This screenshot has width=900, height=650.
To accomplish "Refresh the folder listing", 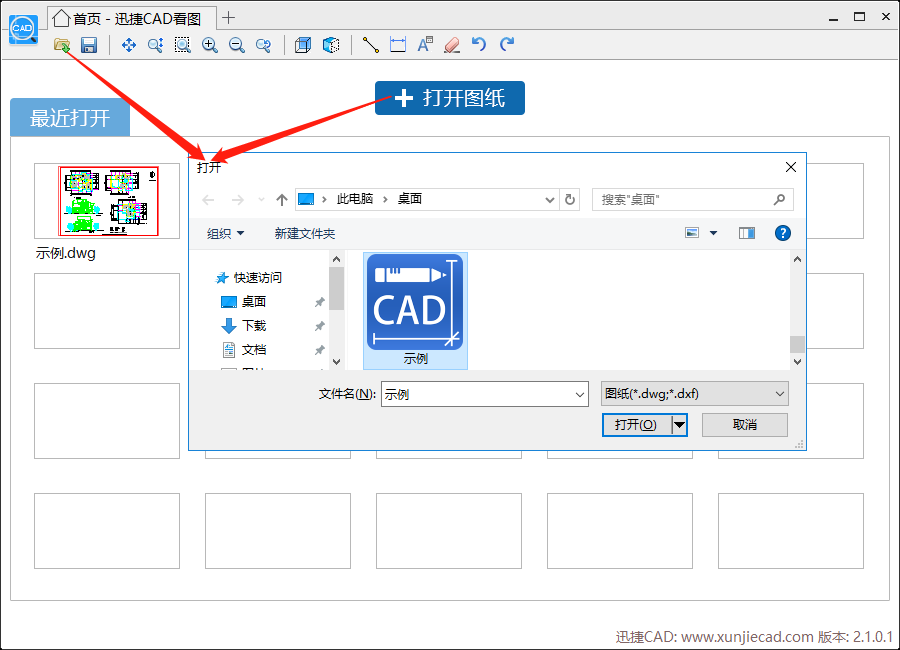I will (x=570, y=199).
